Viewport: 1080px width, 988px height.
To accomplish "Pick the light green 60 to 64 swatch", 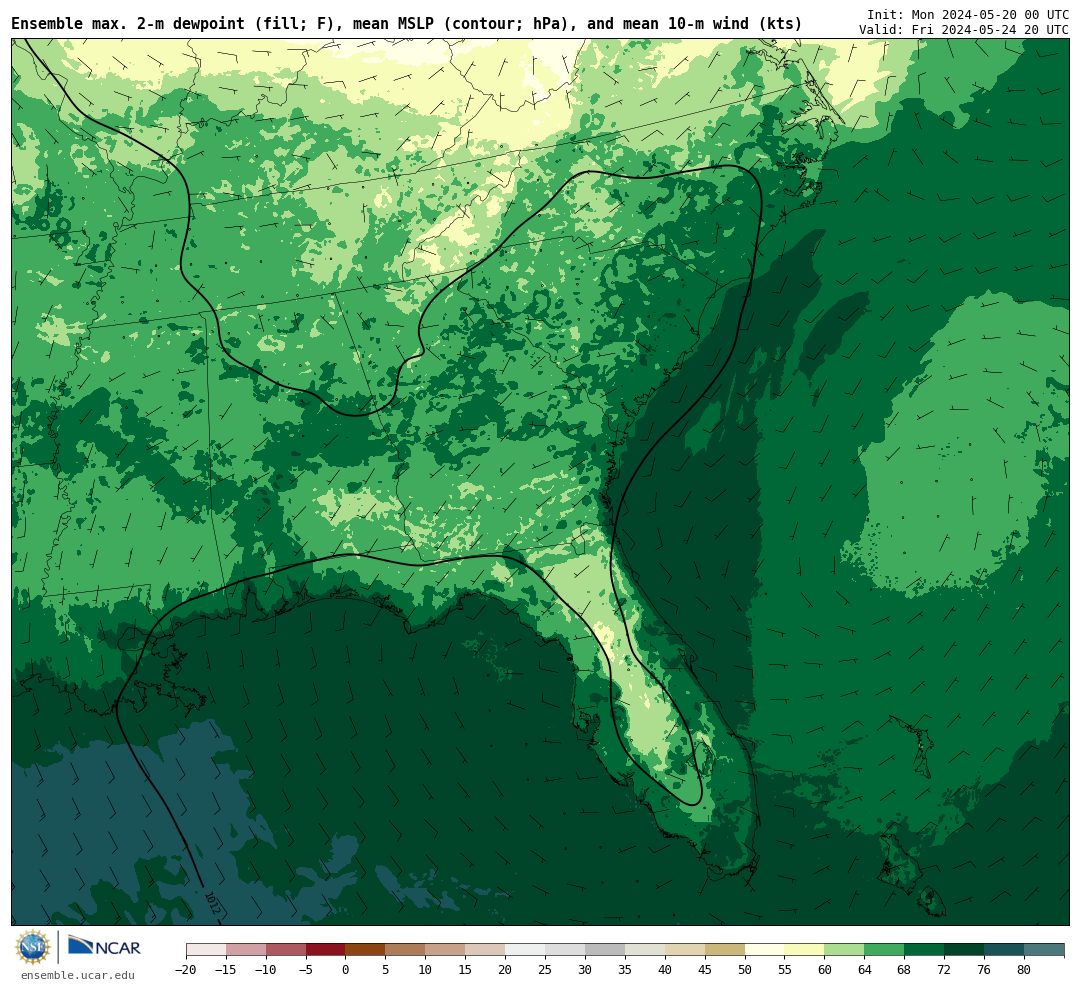I will click(845, 950).
